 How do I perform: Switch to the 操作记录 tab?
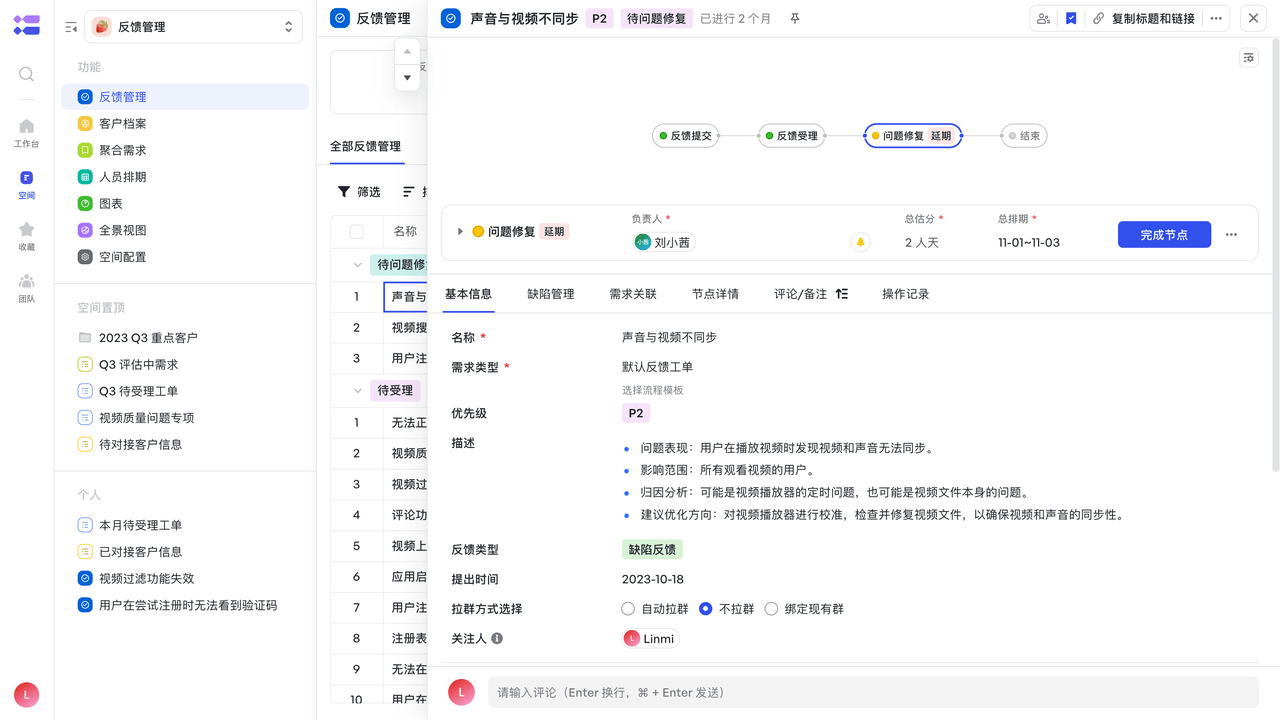click(x=905, y=294)
